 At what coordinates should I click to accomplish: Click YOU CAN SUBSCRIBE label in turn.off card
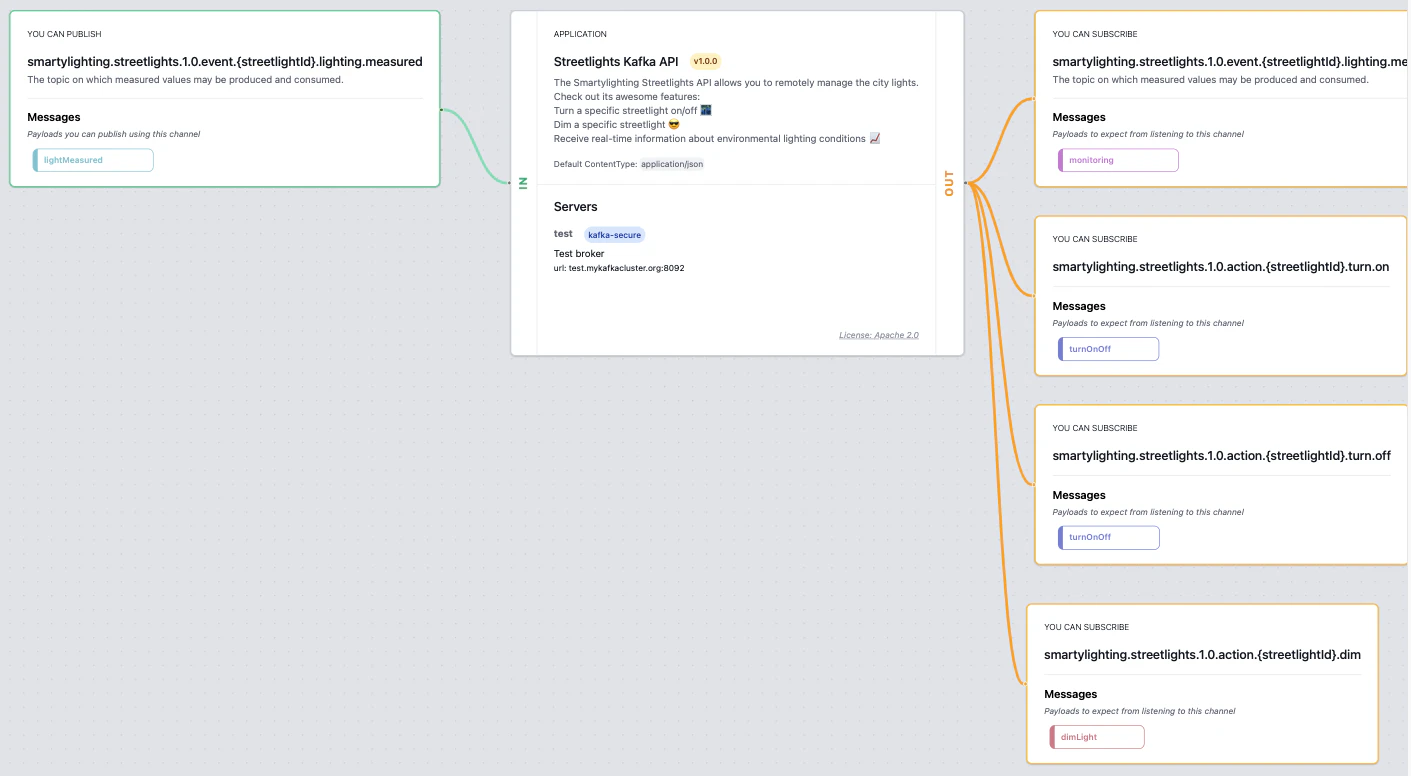pyautogui.click(x=1095, y=428)
